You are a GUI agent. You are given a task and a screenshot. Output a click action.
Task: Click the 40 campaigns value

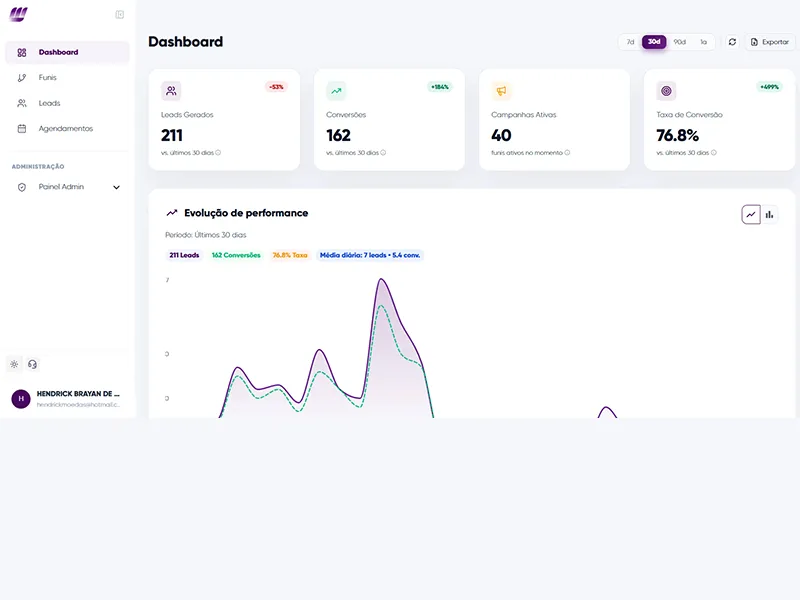tap(501, 135)
